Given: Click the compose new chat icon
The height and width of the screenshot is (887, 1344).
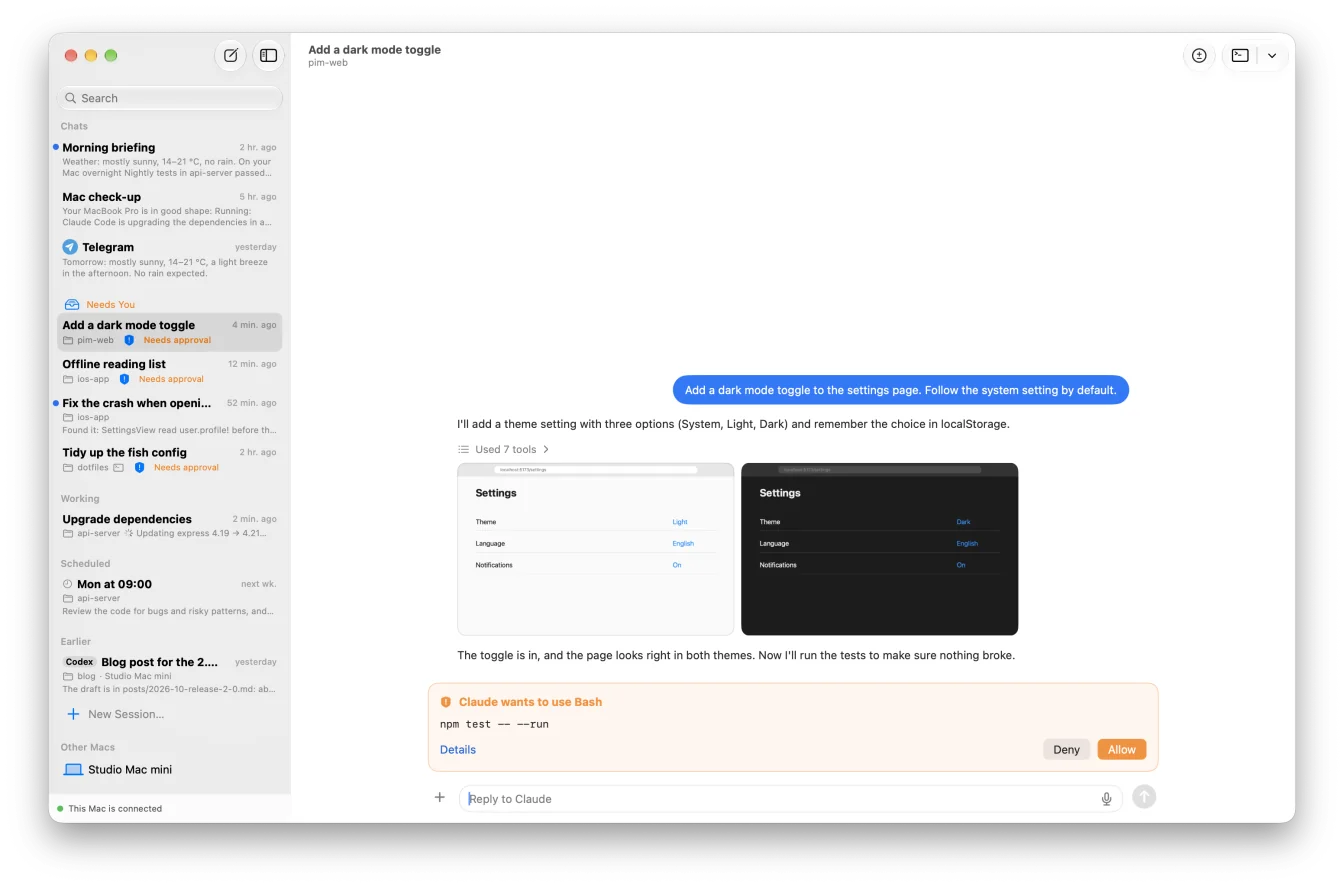Looking at the screenshot, I should point(230,56).
